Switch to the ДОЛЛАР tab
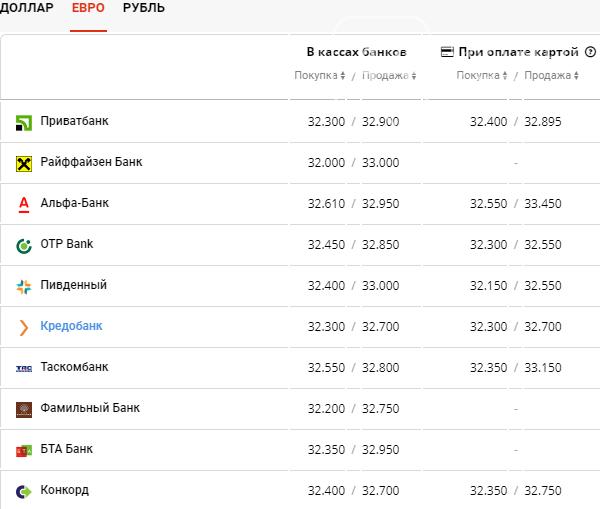The height and width of the screenshot is (509, 600). tap(26, 8)
